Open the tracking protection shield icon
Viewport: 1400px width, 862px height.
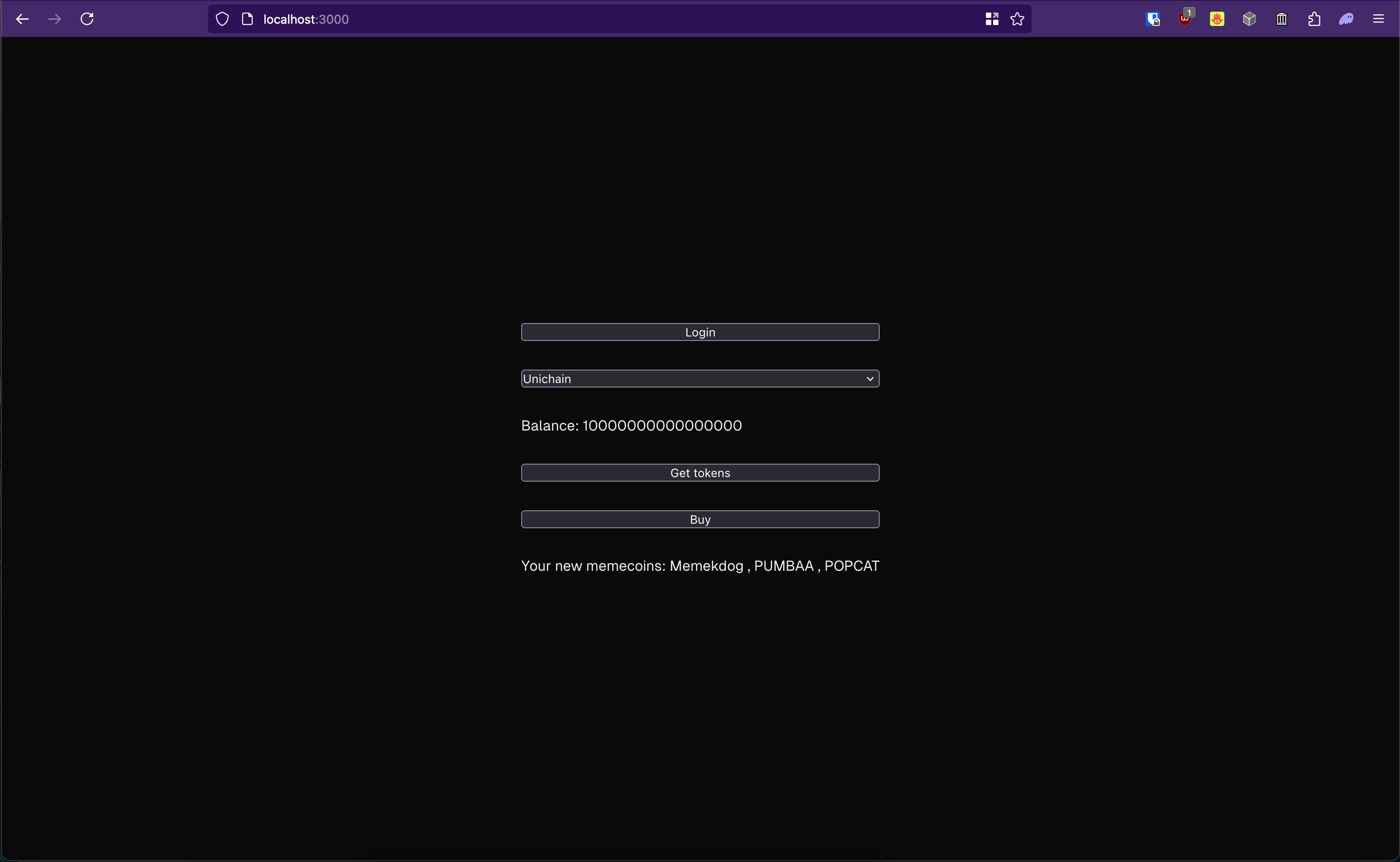(222, 19)
